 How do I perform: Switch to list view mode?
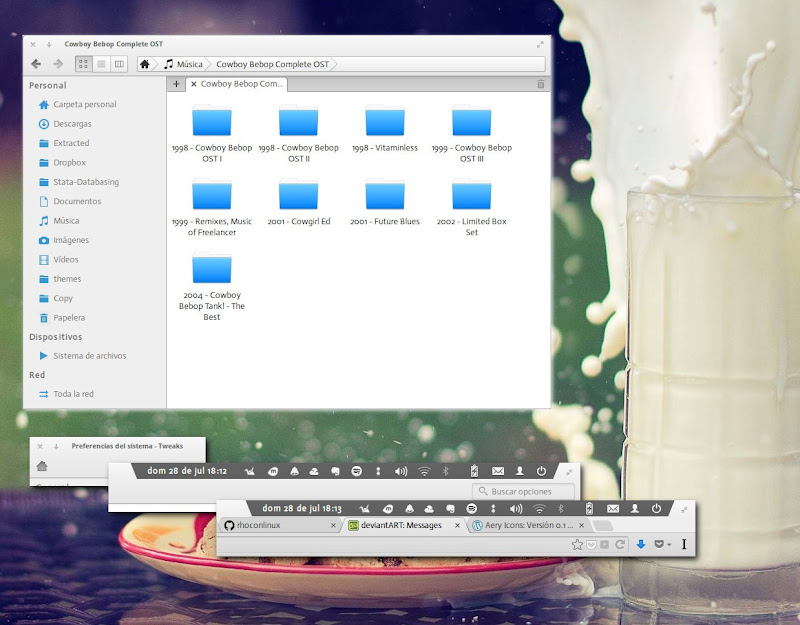pyautogui.click(x=102, y=64)
